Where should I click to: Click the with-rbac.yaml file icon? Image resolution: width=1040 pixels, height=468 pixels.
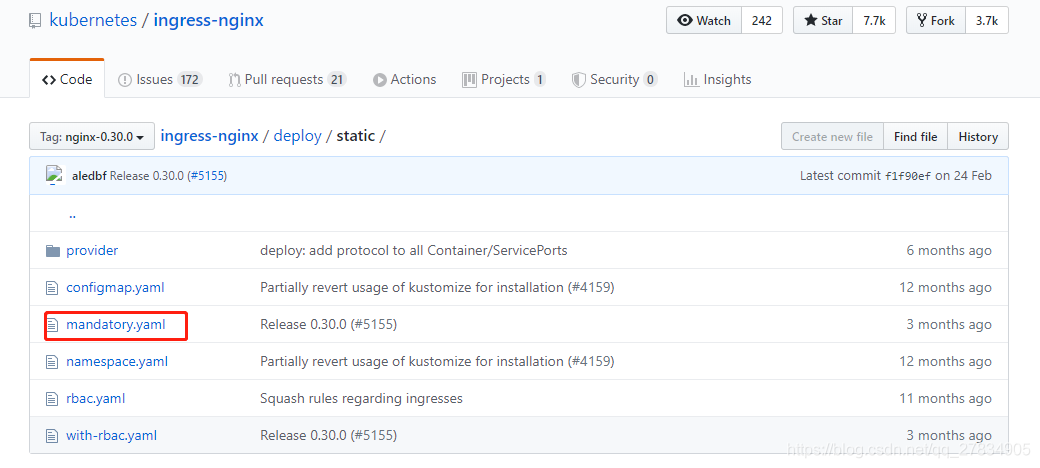coord(52,436)
